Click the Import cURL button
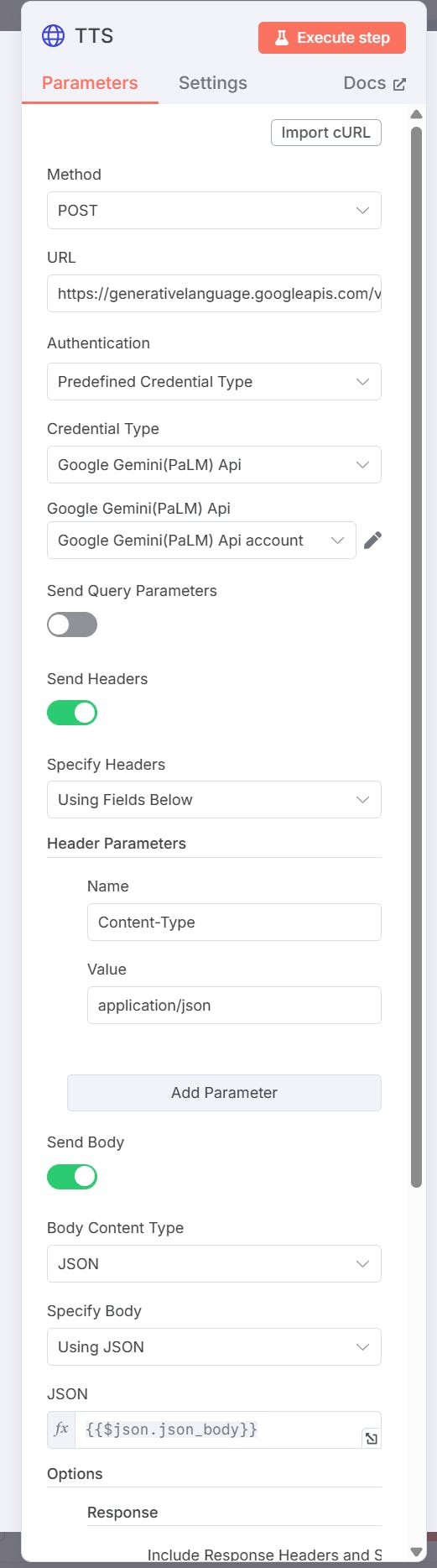 click(326, 133)
